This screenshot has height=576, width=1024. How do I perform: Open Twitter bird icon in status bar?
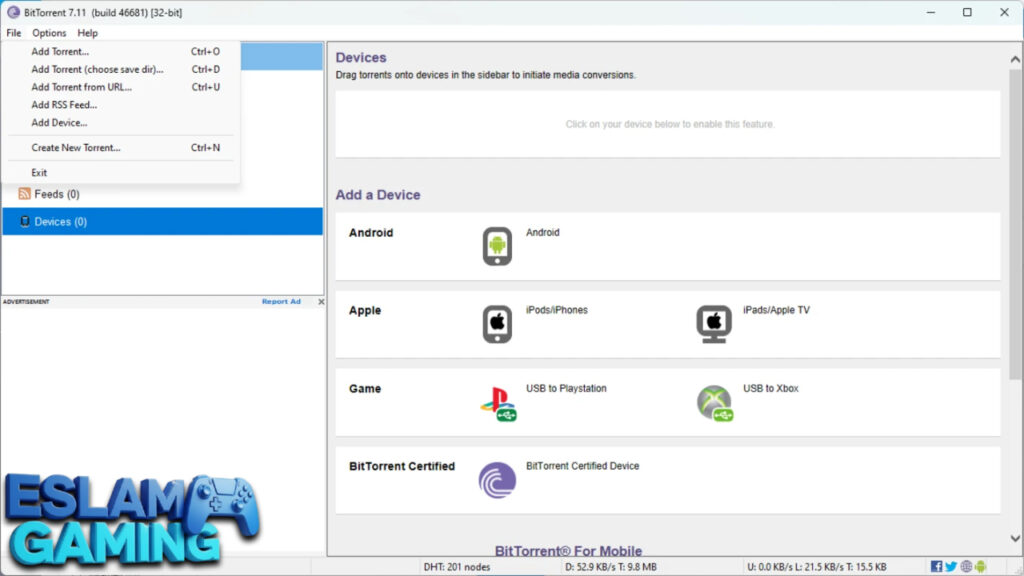(x=951, y=566)
